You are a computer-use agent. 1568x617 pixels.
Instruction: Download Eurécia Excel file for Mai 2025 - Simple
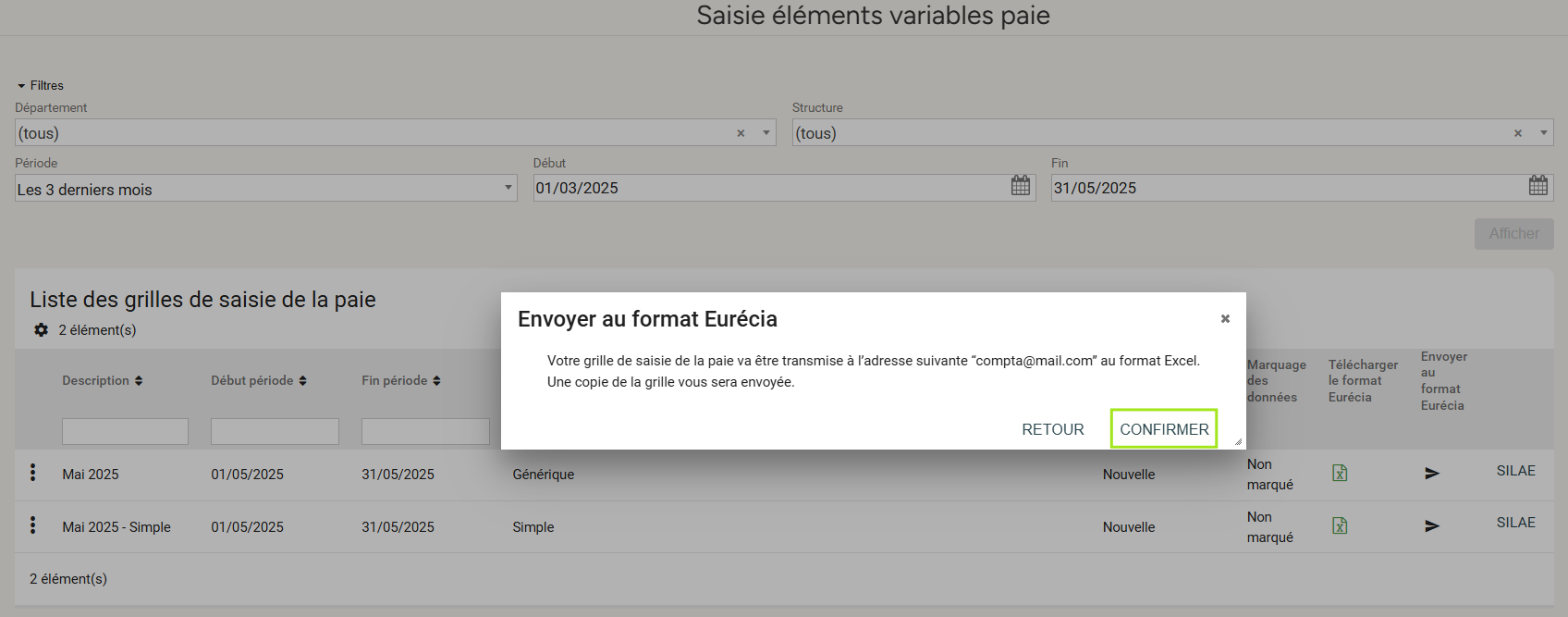(1340, 525)
